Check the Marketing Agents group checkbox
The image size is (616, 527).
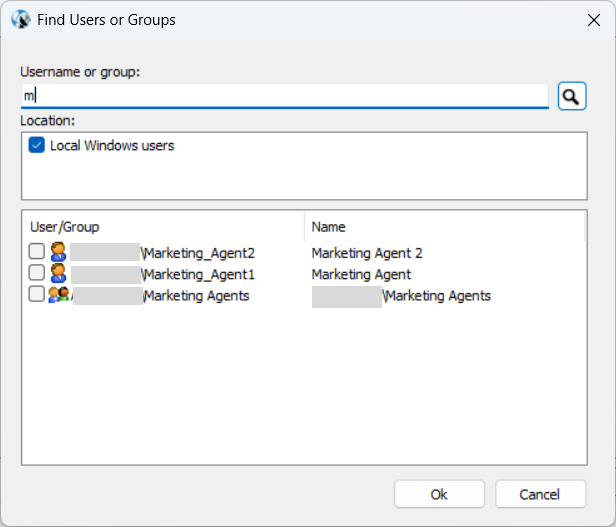37,295
